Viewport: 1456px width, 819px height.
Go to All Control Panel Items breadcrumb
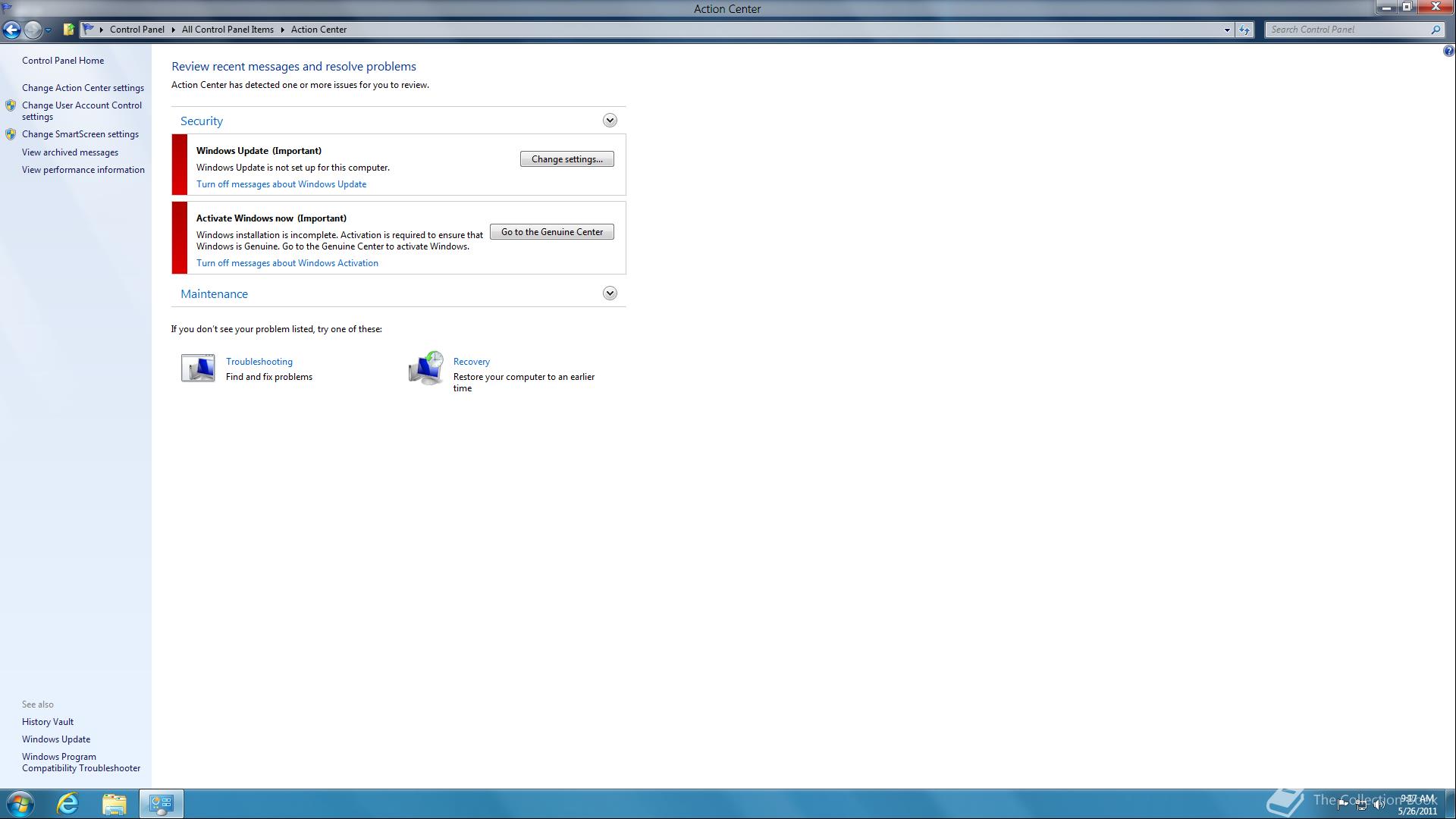[x=227, y=29]
